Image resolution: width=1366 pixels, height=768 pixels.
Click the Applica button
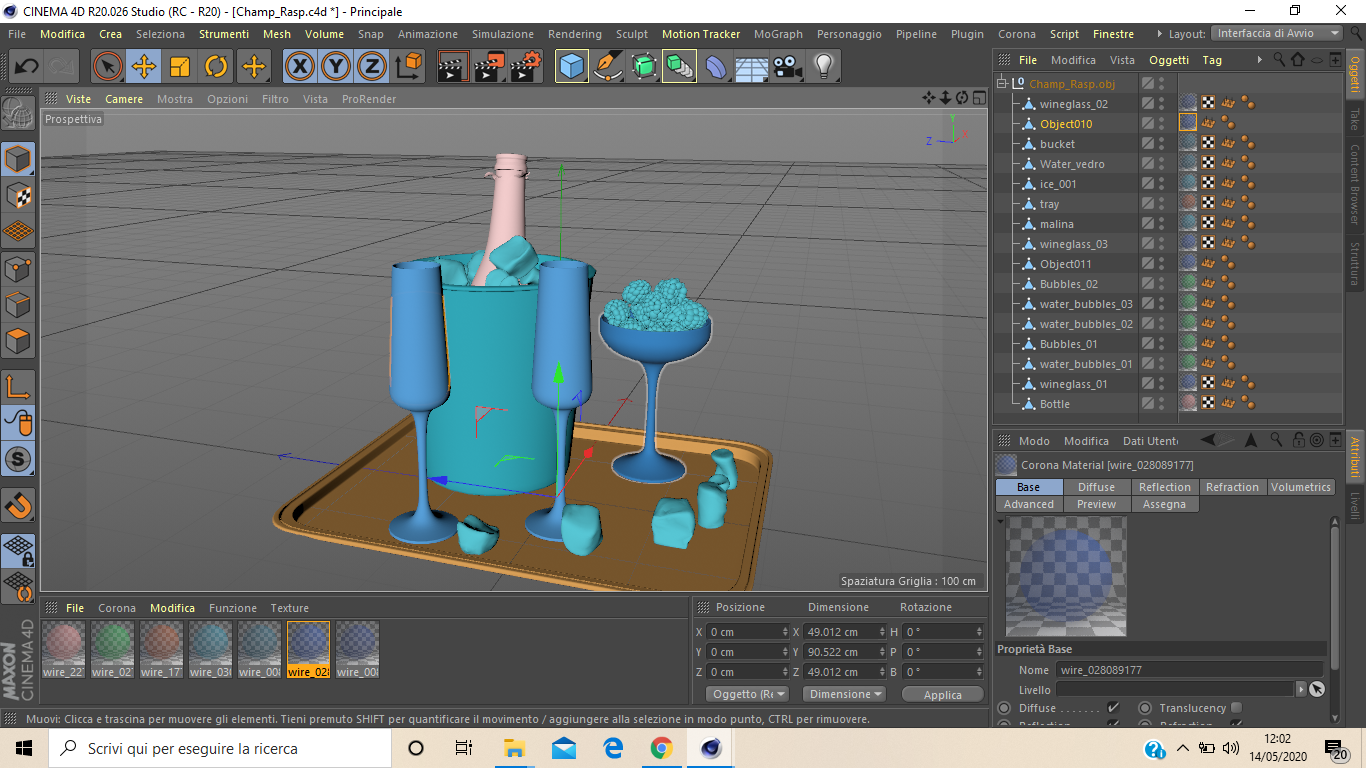click(x=943, y=694)
